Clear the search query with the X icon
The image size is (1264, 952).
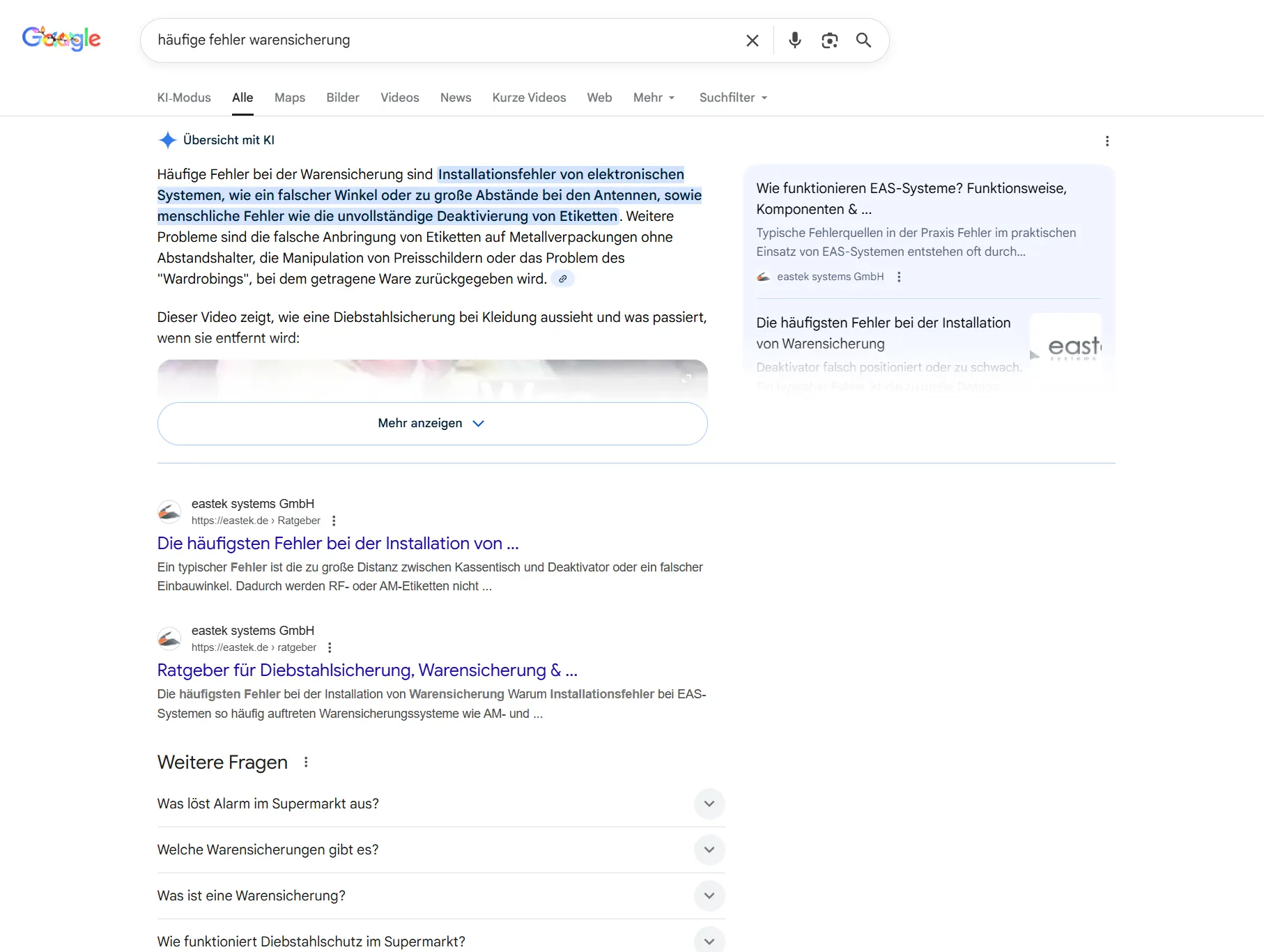(752, 40)
